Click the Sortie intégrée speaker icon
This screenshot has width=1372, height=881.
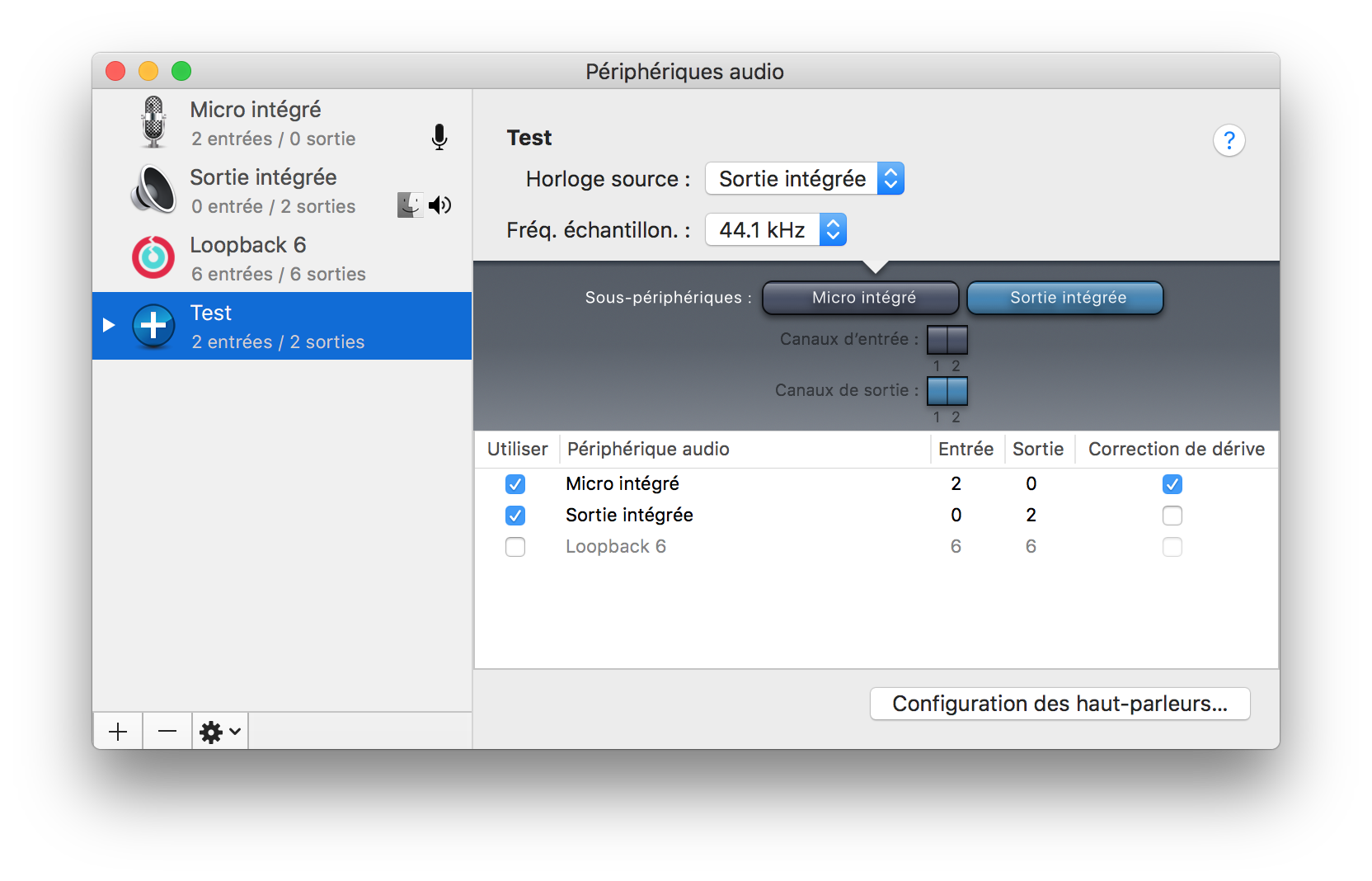point(153,190)
